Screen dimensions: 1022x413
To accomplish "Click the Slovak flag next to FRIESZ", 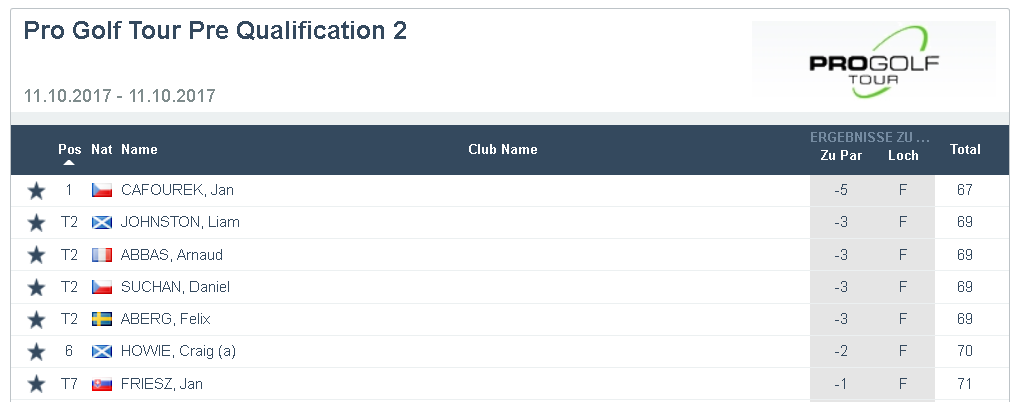I will click(102, 384).
